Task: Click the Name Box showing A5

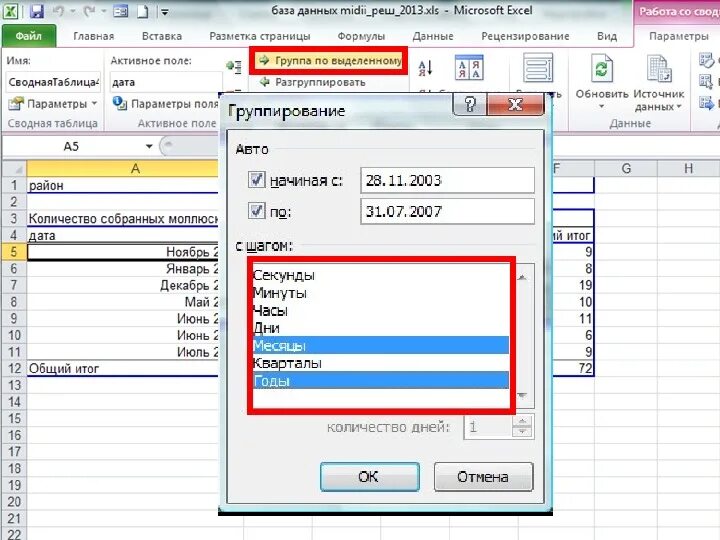Action: (x=72, y=146)
